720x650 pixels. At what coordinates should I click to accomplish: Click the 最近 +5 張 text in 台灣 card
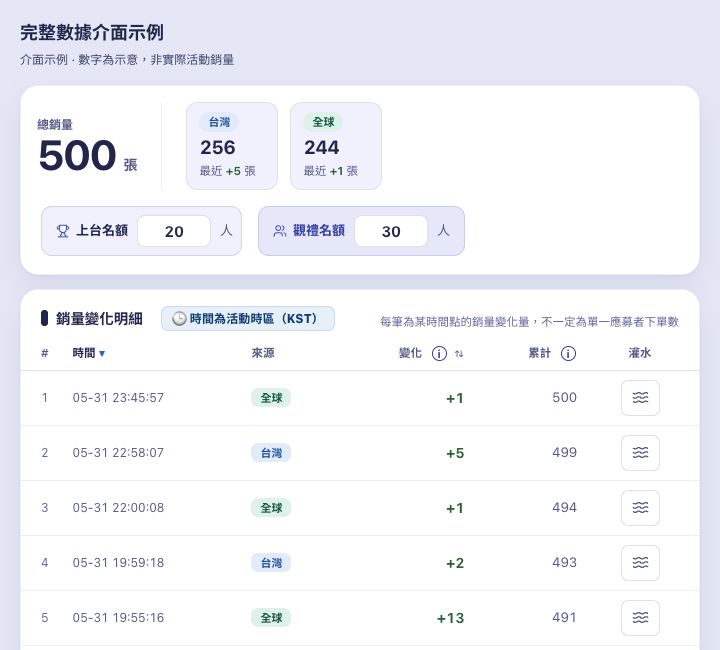(x=228, y=171)
